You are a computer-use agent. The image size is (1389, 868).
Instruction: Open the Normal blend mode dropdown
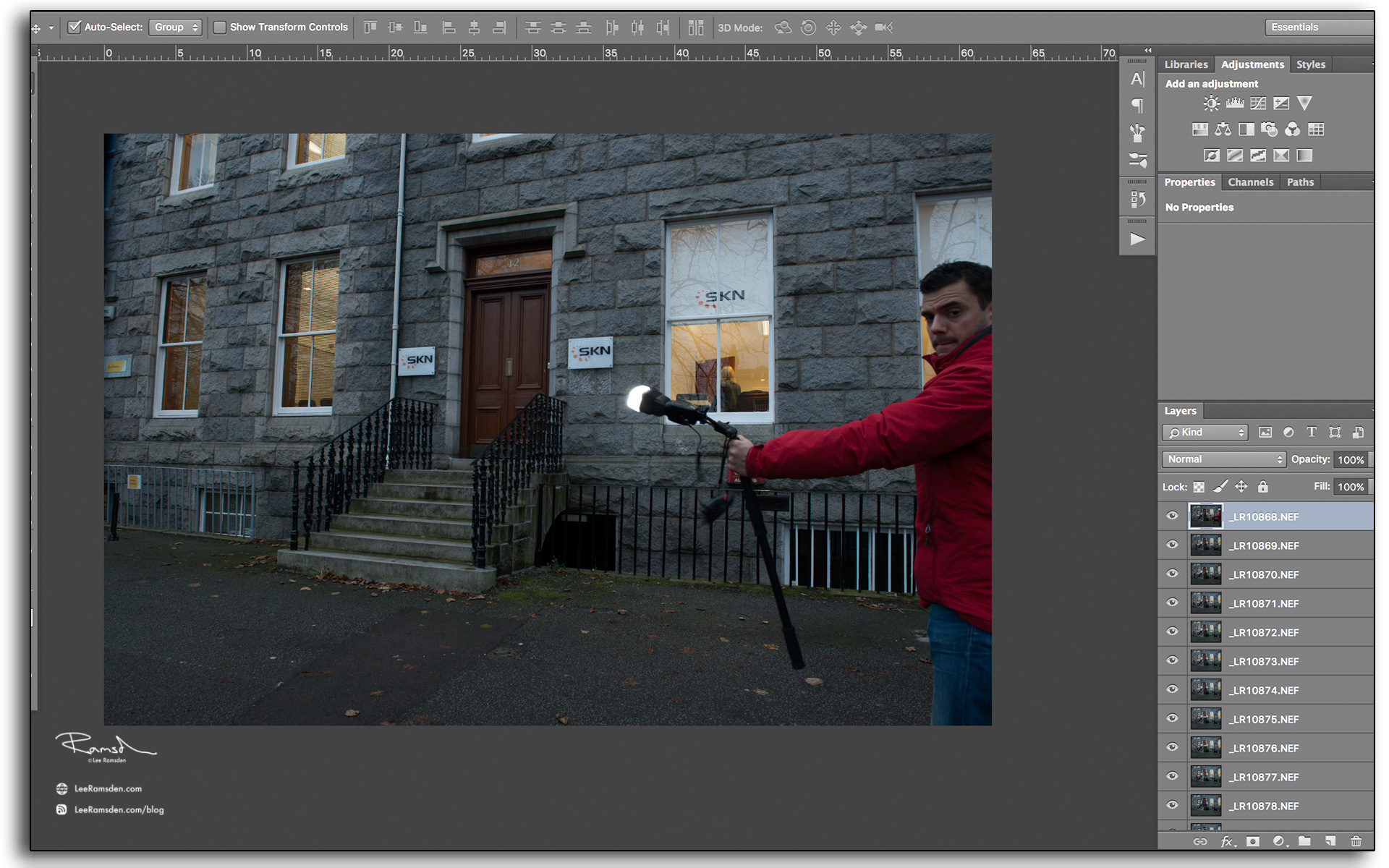(1224, 459)
